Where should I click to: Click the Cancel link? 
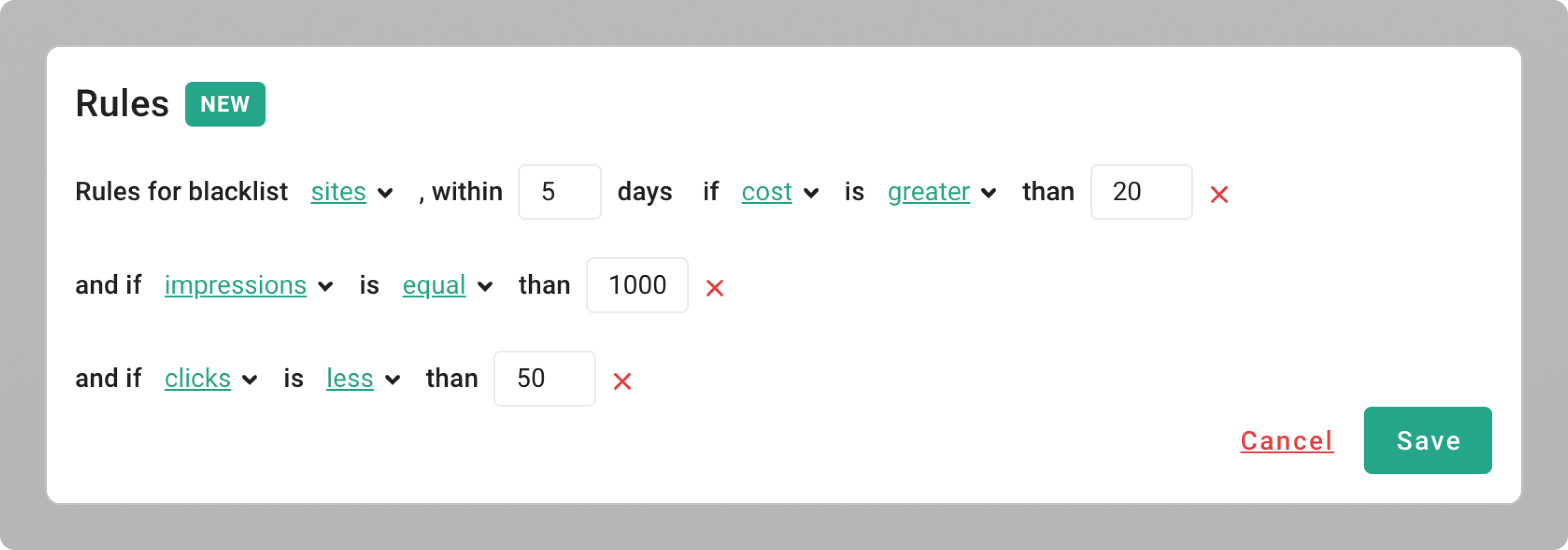point(1287,441)
